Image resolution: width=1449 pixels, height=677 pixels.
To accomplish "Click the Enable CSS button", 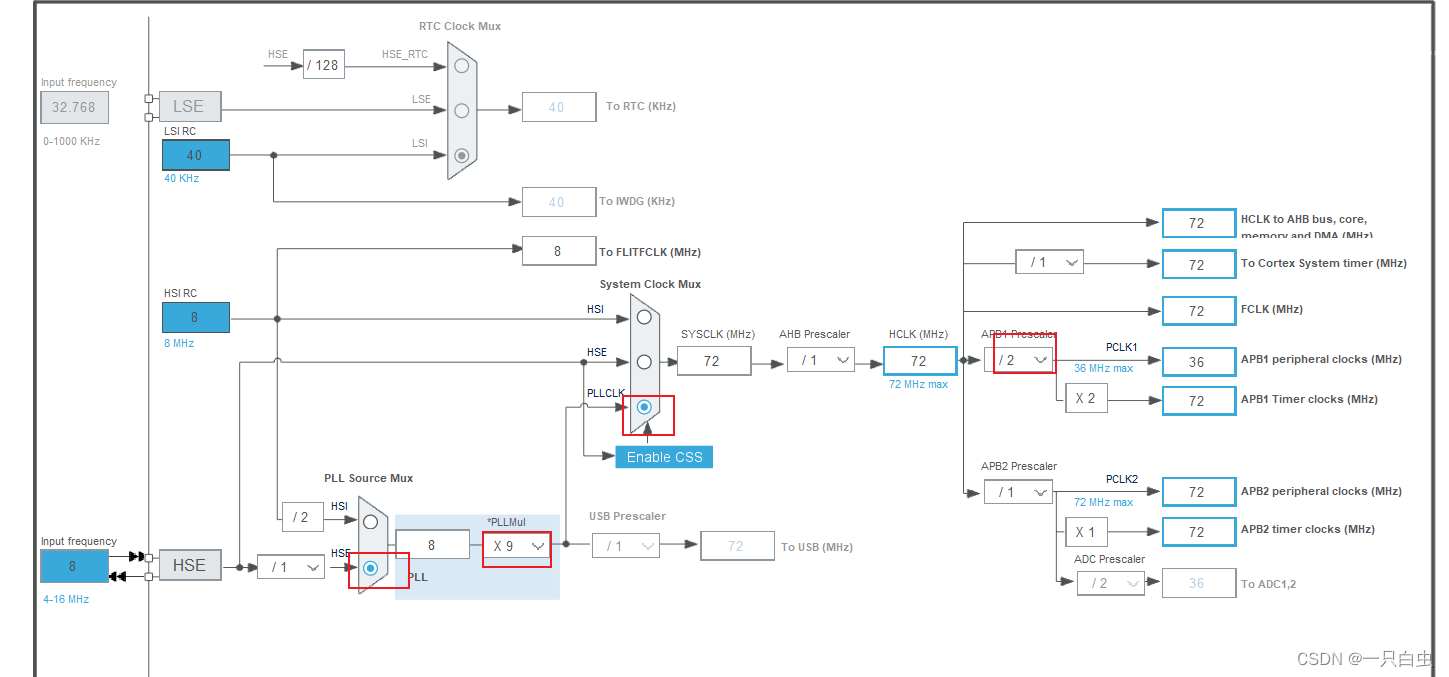I will click(x=663, y=456).
